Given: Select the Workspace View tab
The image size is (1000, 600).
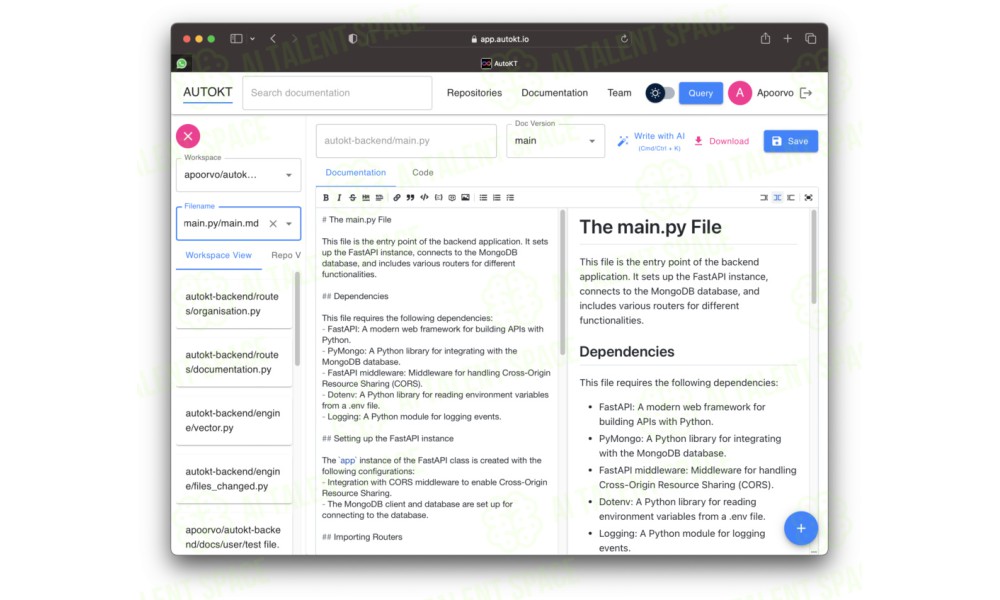Looking at the screenshot, I should [219, 256].
